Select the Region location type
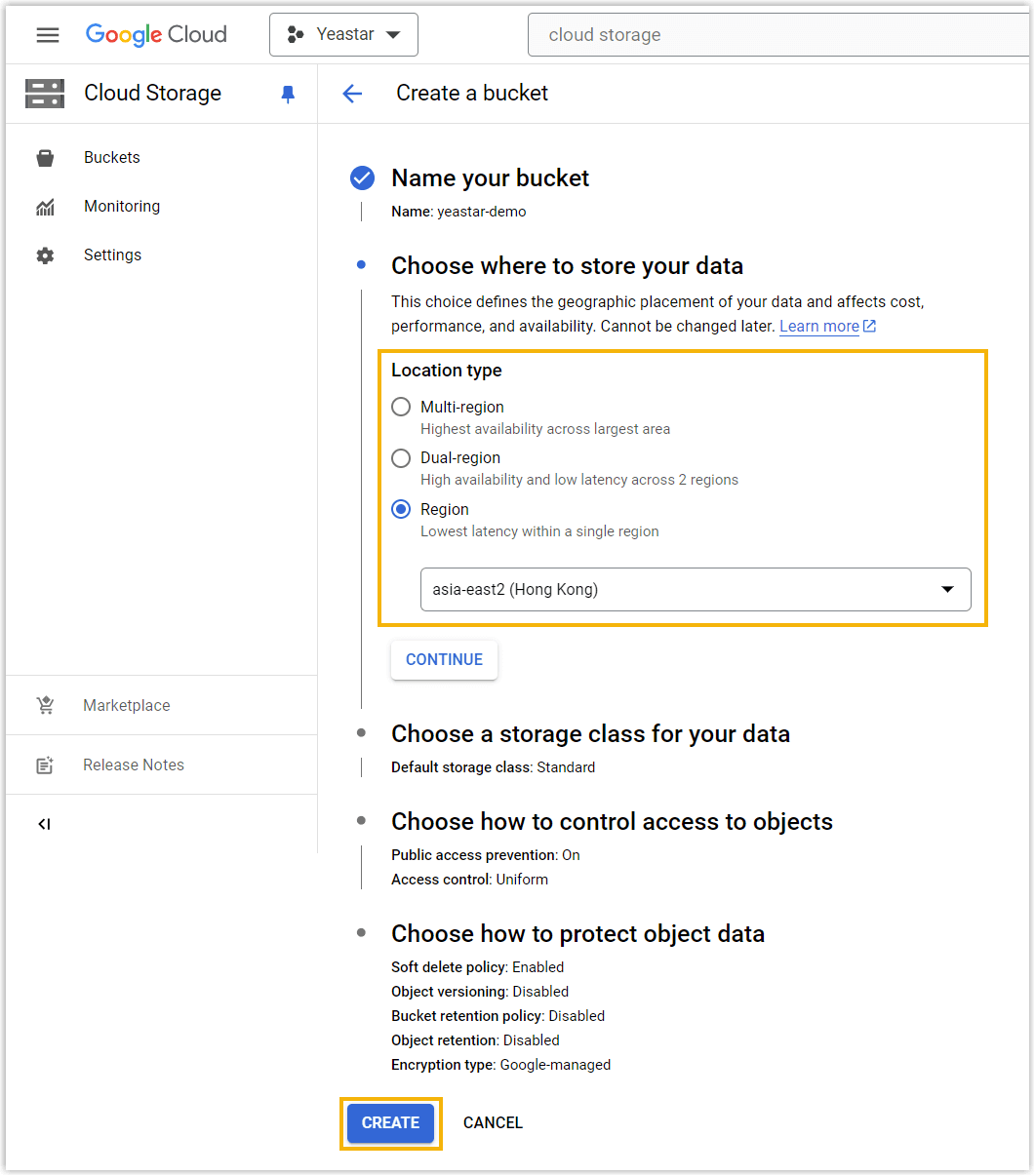This screenshot has height=1176, width=1035. point(401,508)
